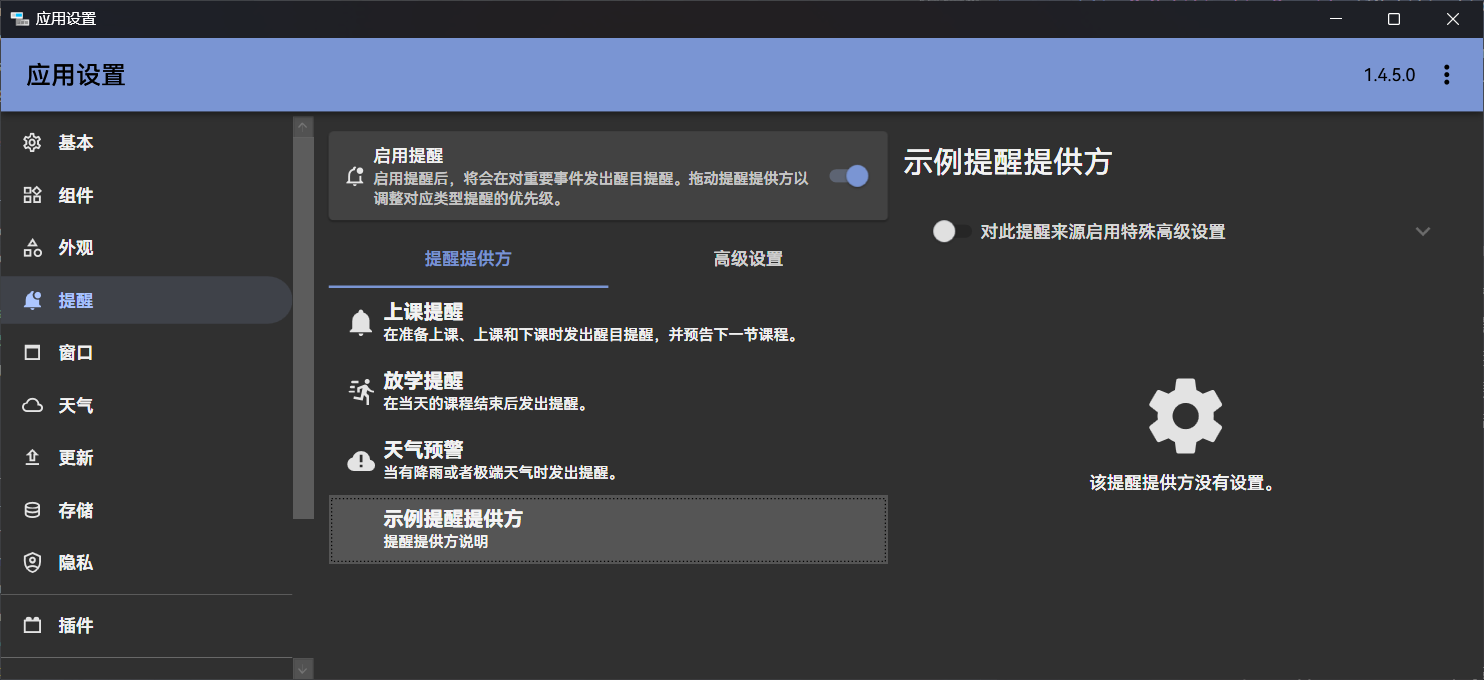Select the 存储 database icon
The height and width of the screenshot is (680, 1484).
pos(33,510)
